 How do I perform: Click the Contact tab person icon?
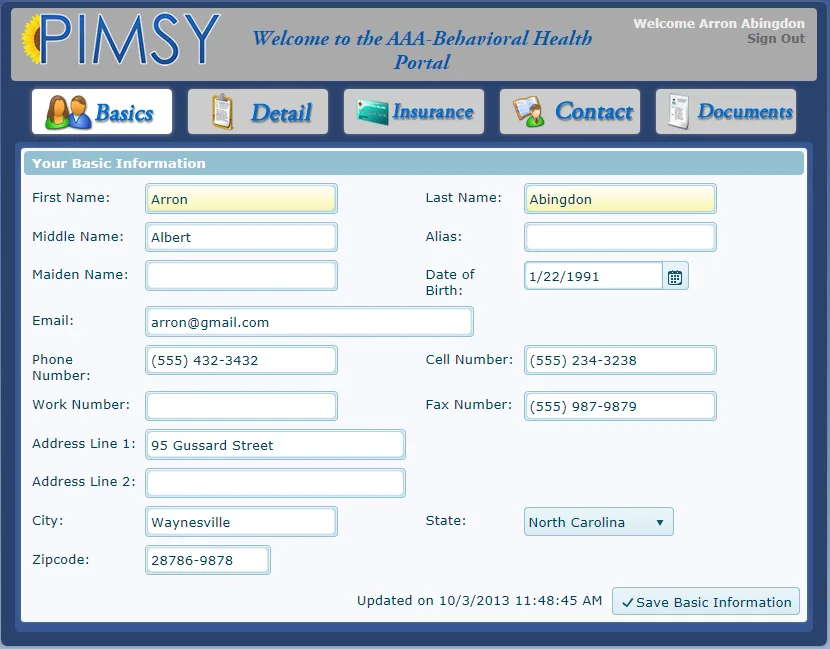[x=528, y=112]
